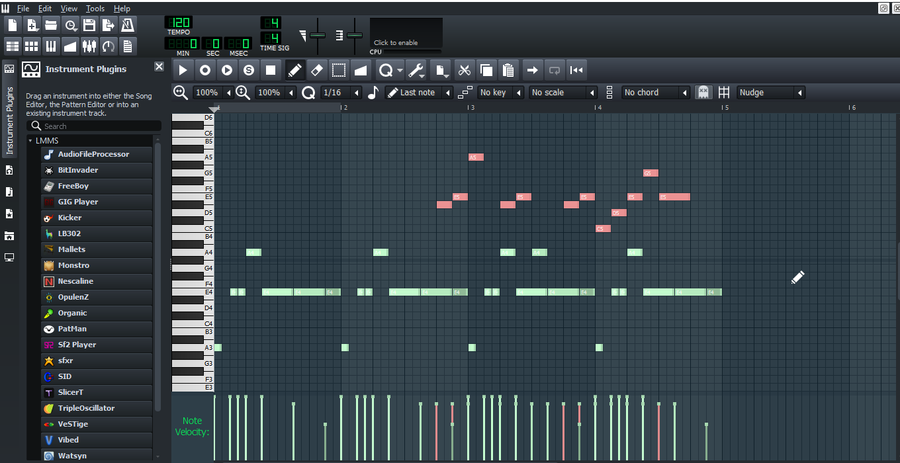Show the Song Editor window icon
This screenshot has width=900, height=463.
13,46
